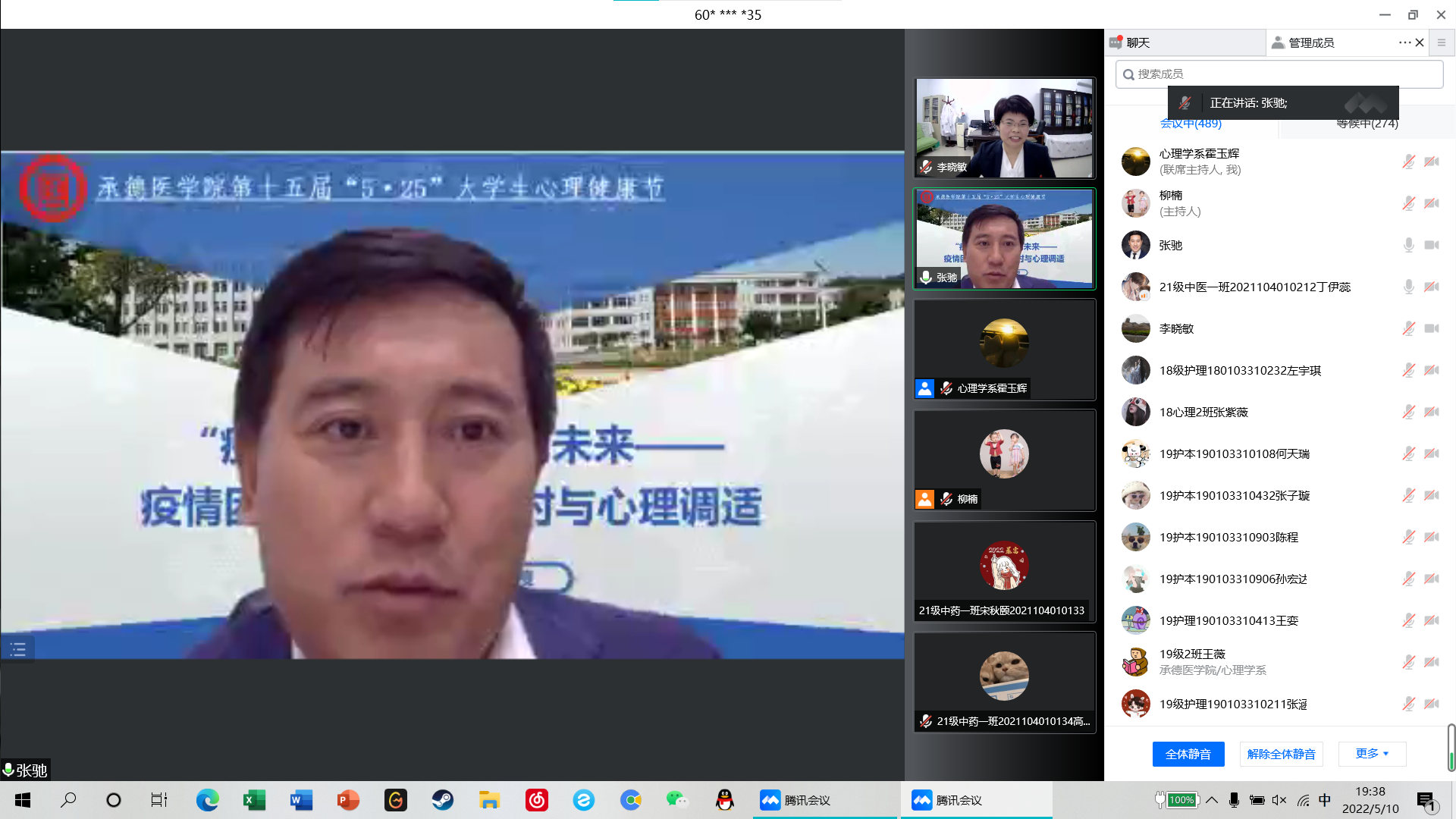Select 李晓敏 video thumbnail
The width and height of the screenshot is (1456, 819).
1004,127
